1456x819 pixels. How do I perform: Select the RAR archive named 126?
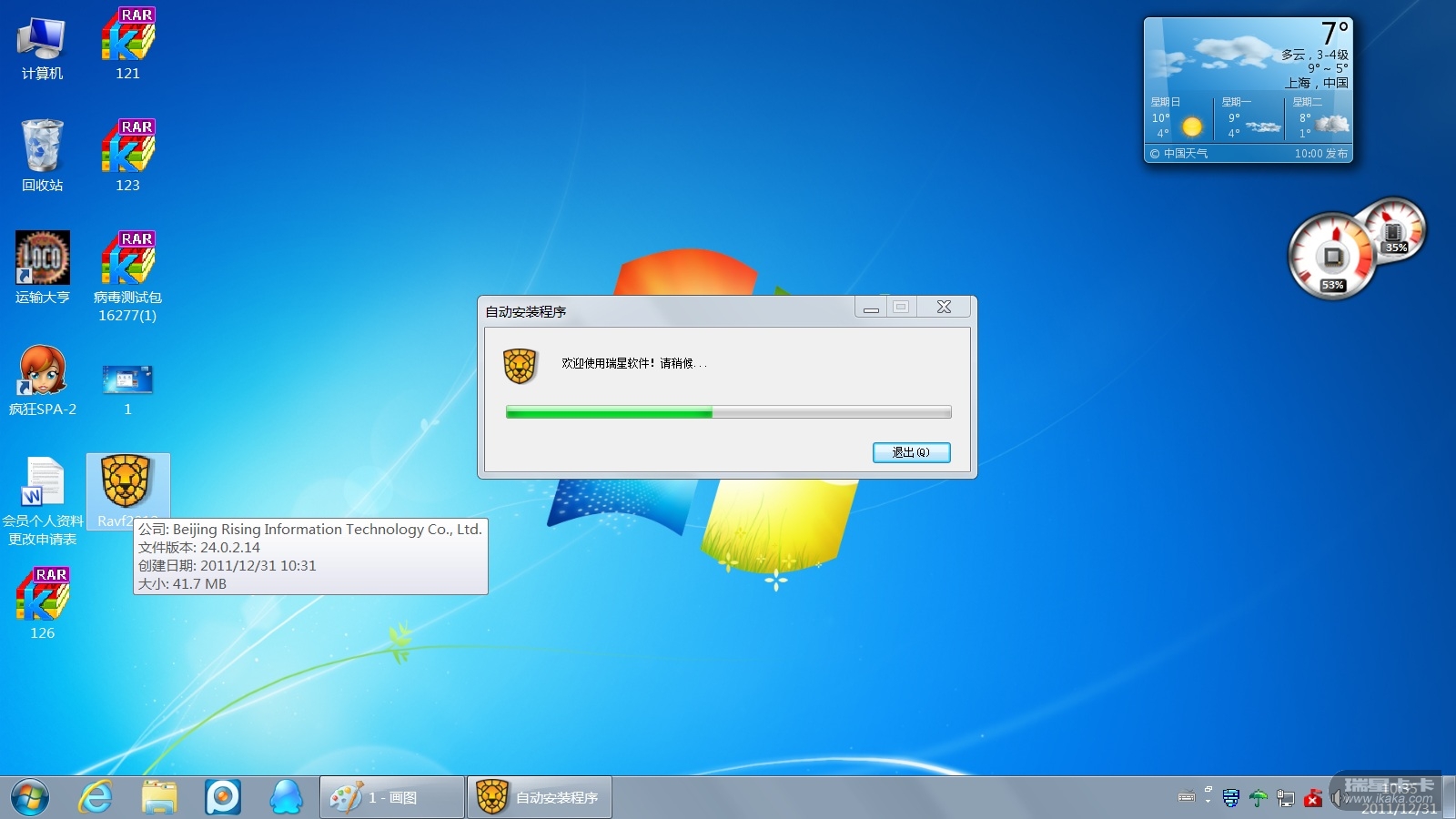tap(42, 603)
